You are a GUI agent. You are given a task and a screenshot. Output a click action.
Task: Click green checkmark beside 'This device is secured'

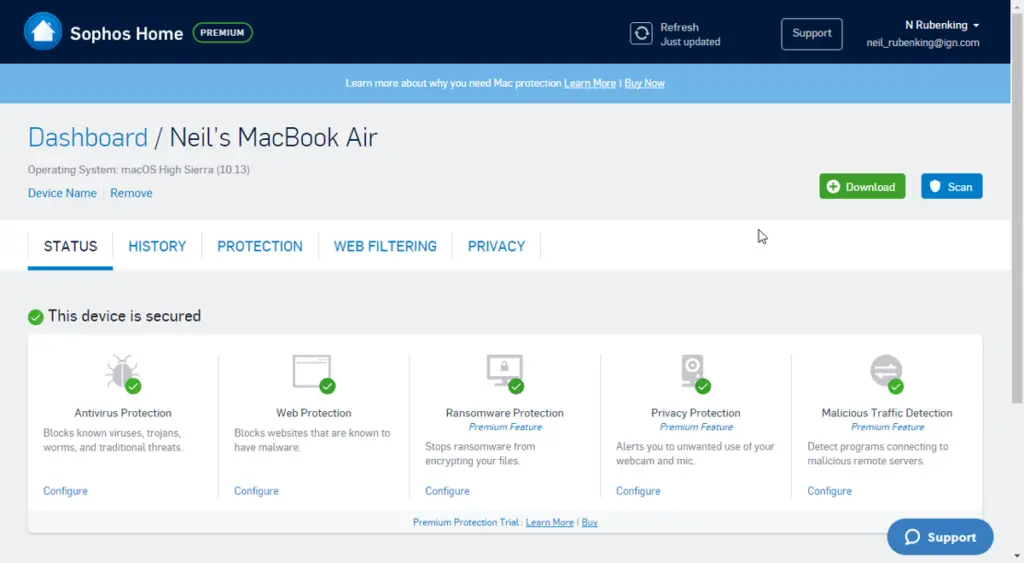click(x=35, y=317)
